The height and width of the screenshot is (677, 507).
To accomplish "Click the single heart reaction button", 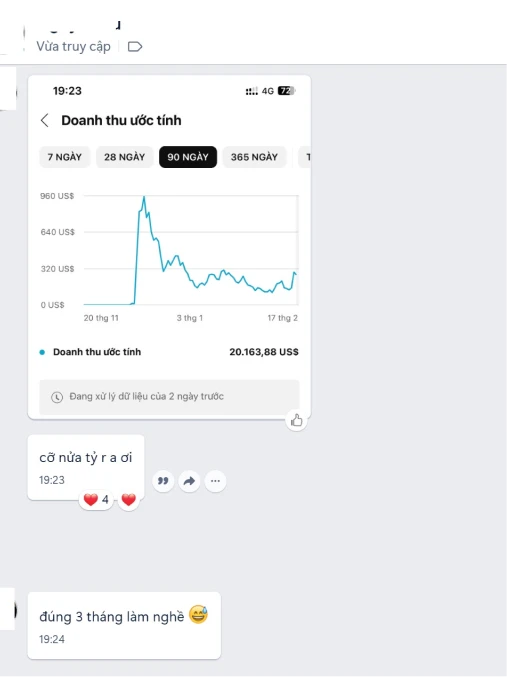I will 129,500.
